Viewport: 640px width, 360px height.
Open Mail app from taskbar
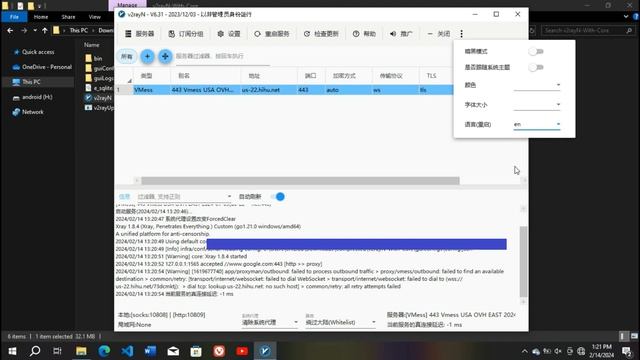(x=173, y=351)
